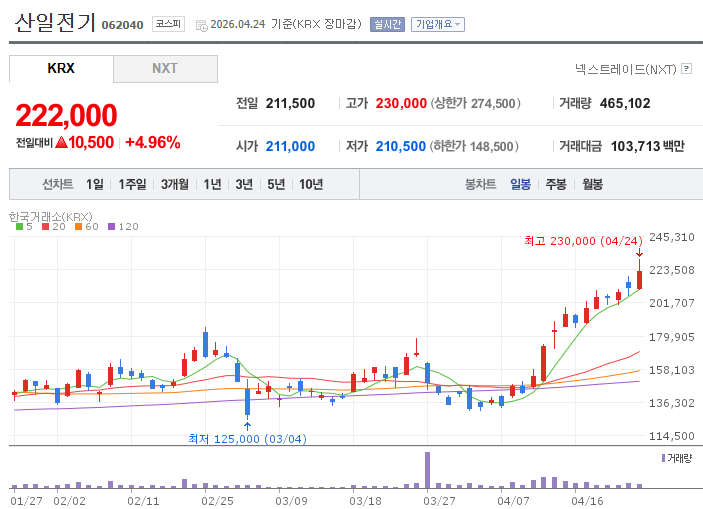Select the 월봉 candle chart

(592, 184)
